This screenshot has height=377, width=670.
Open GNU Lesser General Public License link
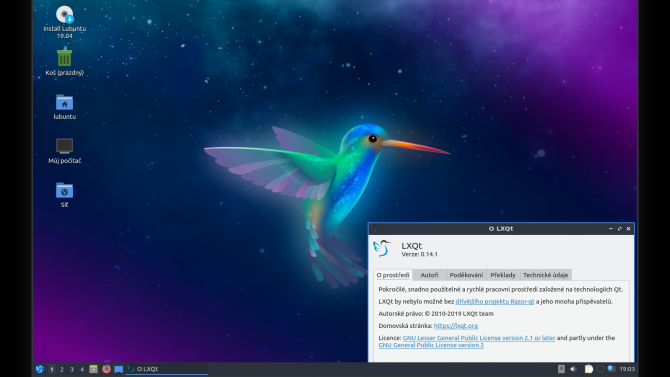pos(479,338)
